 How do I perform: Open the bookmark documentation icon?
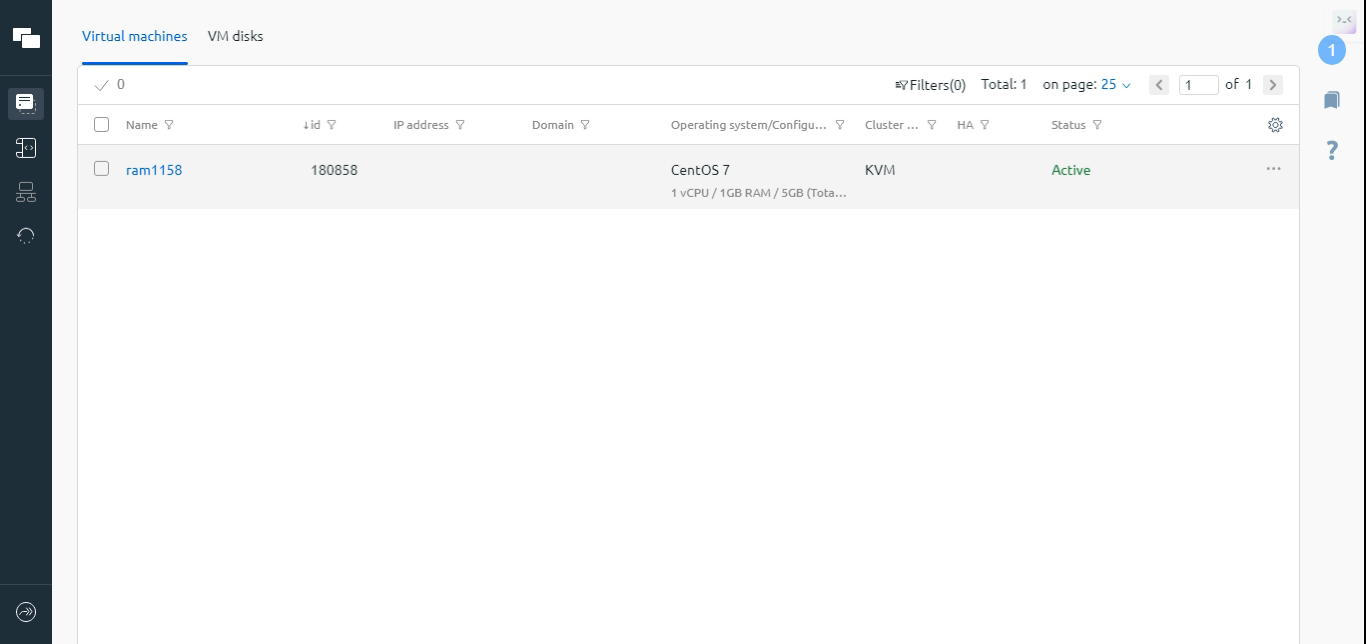pos(1331,100)
